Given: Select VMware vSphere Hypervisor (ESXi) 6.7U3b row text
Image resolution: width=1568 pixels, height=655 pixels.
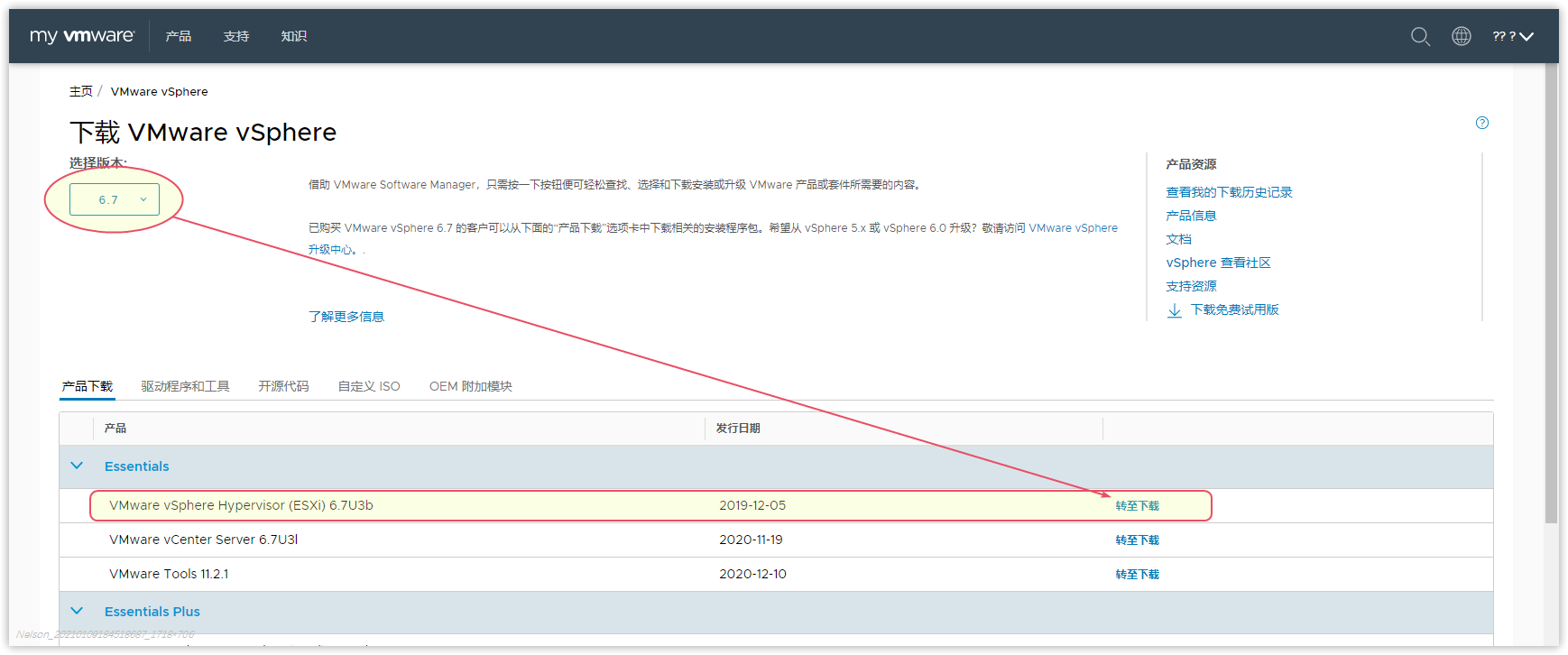Looking at the screenshot, I should [x=241, y=505].
